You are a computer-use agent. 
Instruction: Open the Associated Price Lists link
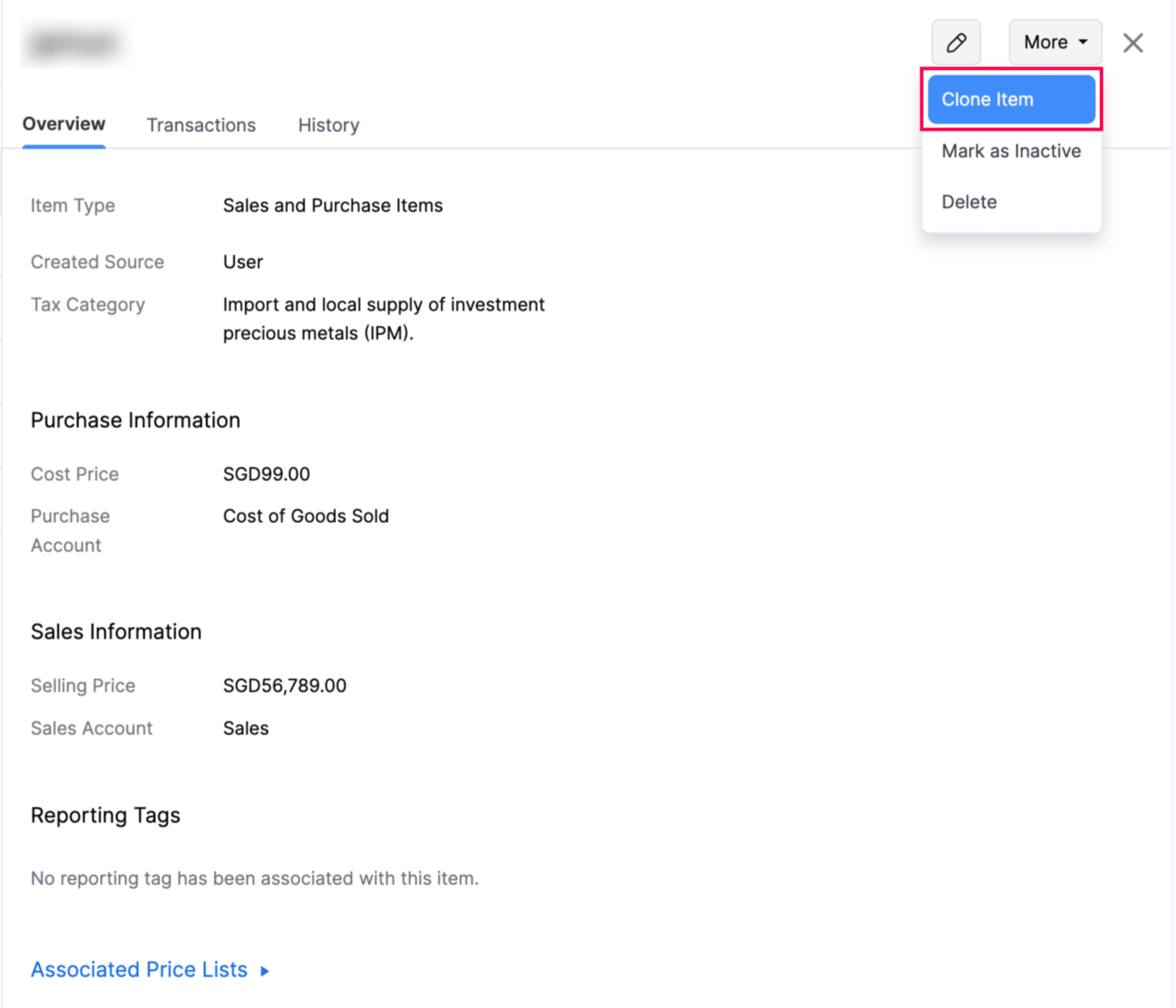click(139, 970)
